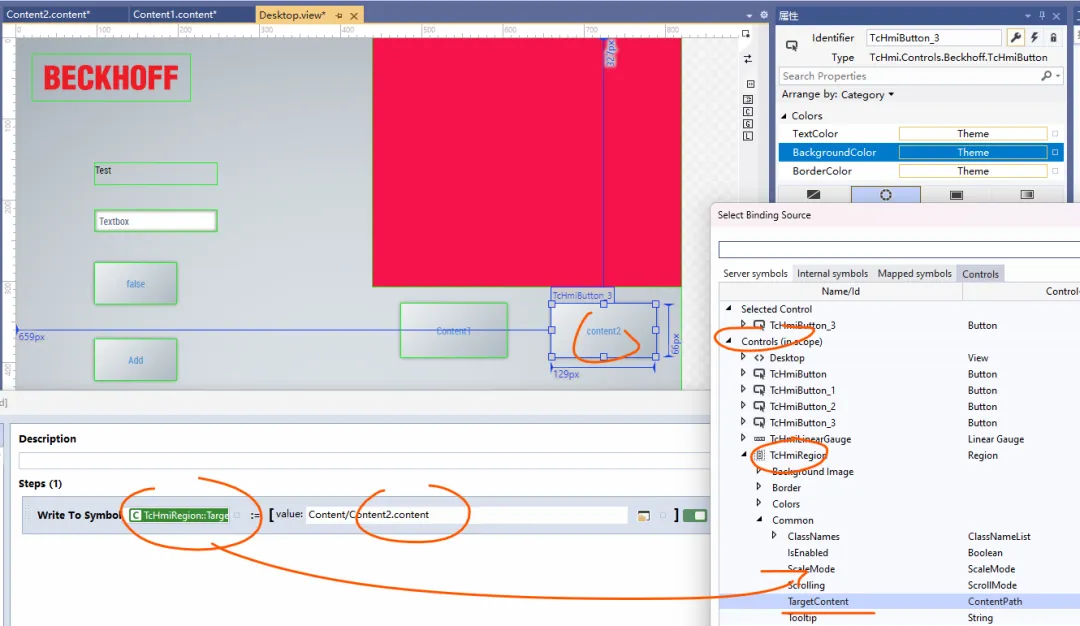Select the no-color diagonal brush icon
This screenshot has width=1080, height=626.
[813, 195]
